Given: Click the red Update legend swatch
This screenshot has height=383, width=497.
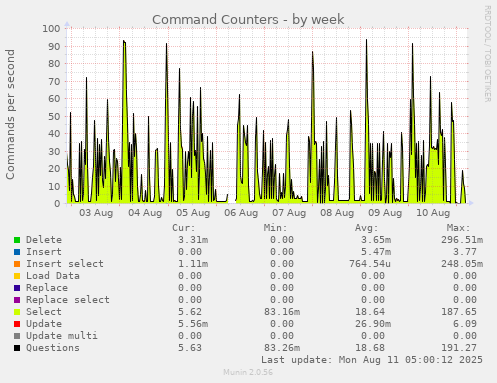Looking at the screenshot, I should [17, 324].
